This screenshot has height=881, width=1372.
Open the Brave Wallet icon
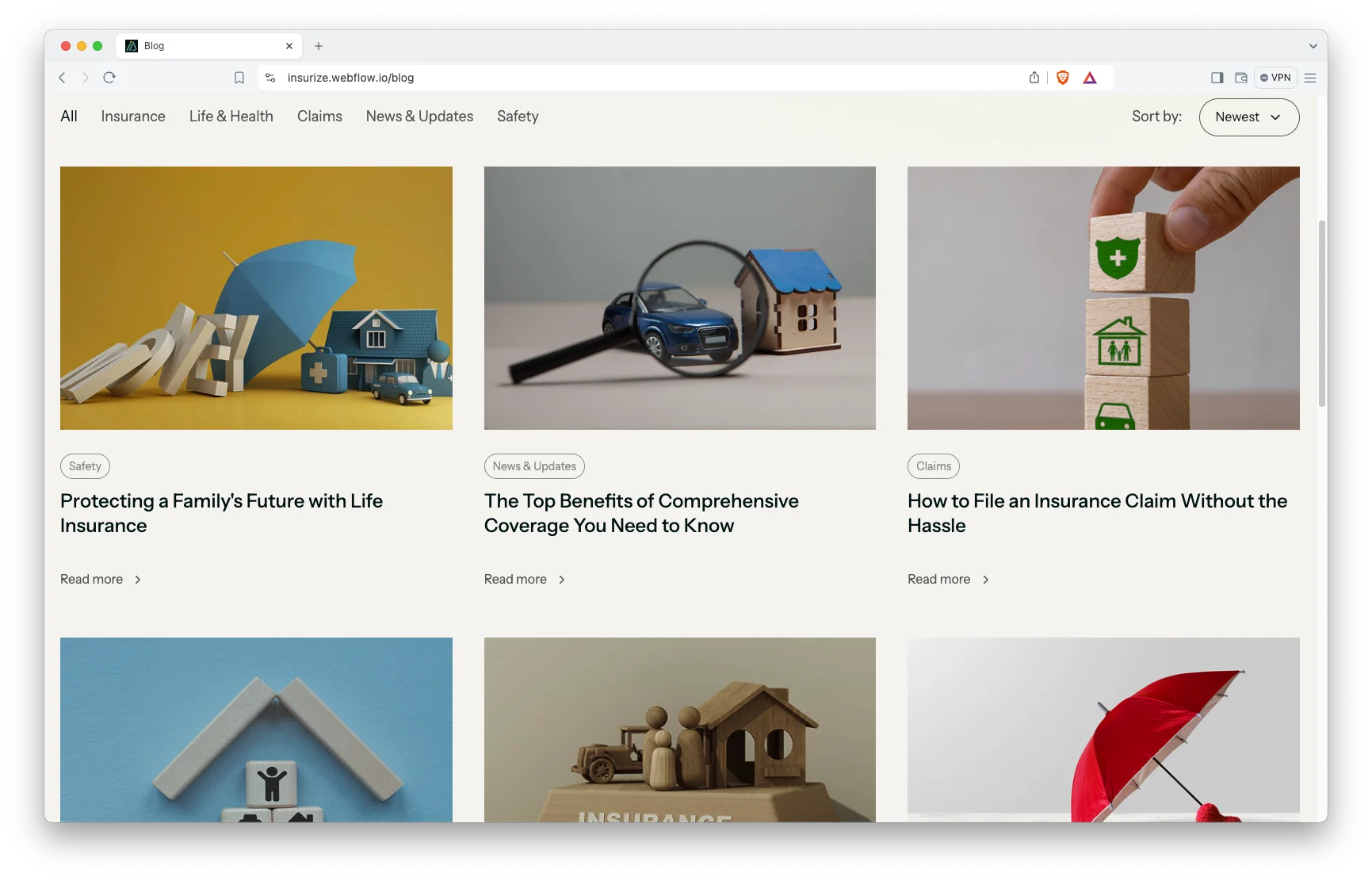1241,78
